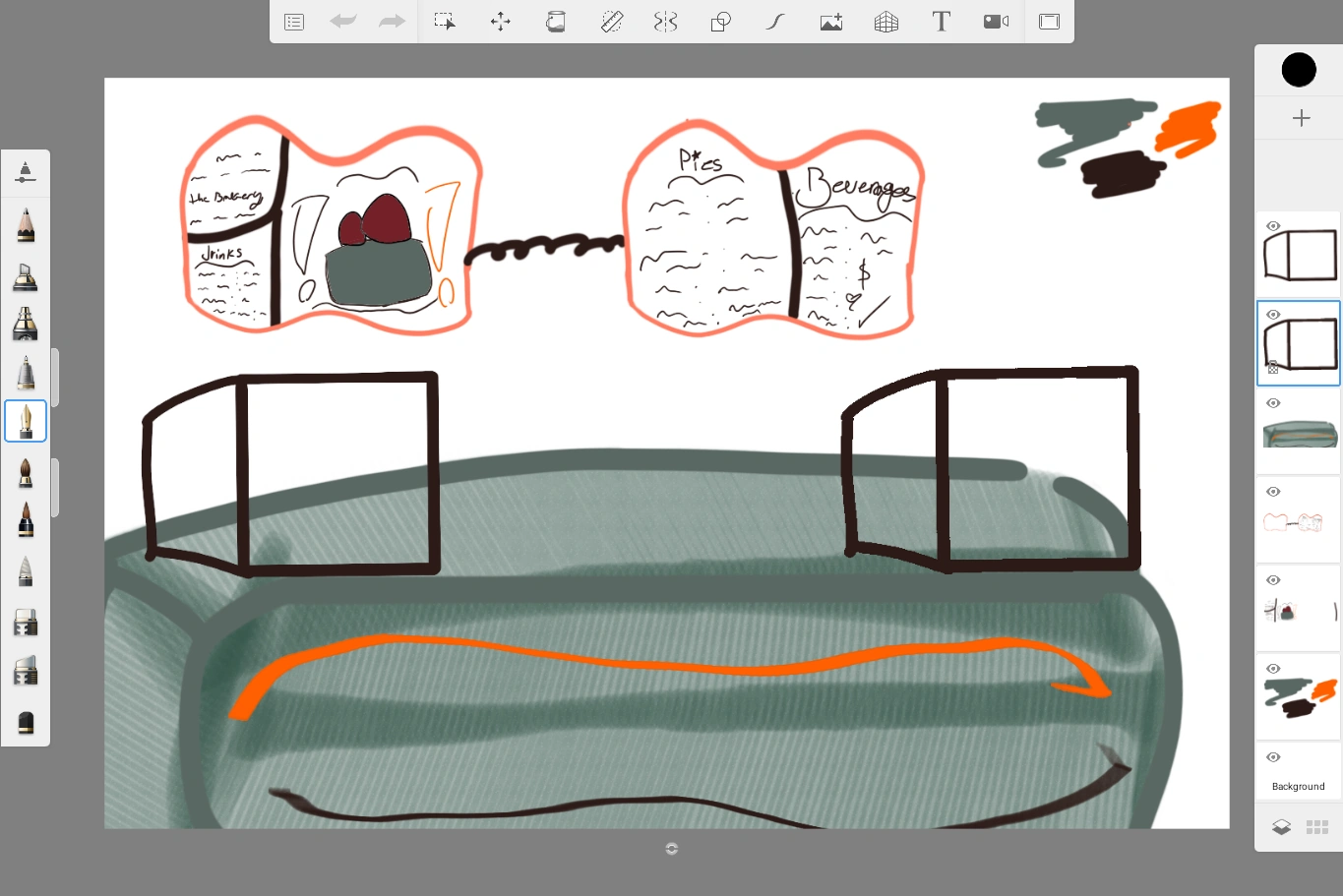Select the Transform tool
The width and height of the screenshot is (1343, 896).
500,21
